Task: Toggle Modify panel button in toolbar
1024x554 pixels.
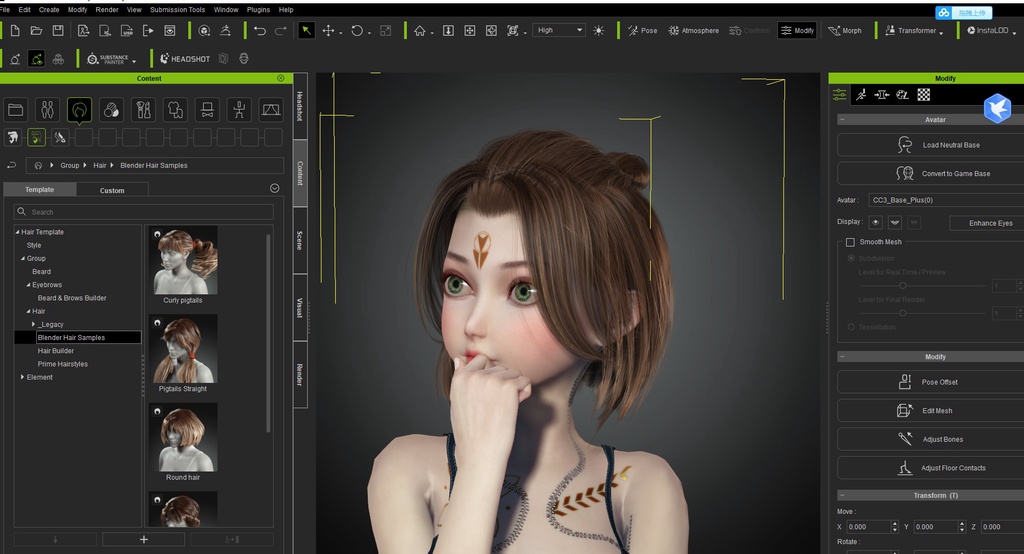Action: 797,31
